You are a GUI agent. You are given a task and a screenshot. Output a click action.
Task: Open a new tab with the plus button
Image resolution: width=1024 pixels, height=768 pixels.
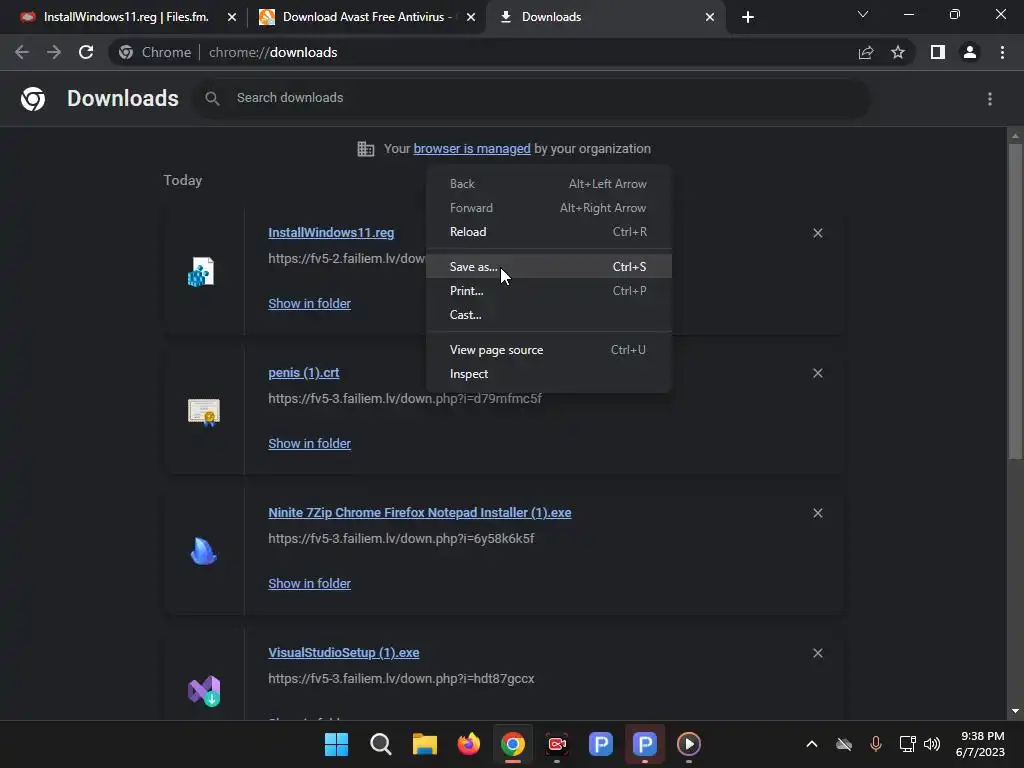(x=748, y=17)
